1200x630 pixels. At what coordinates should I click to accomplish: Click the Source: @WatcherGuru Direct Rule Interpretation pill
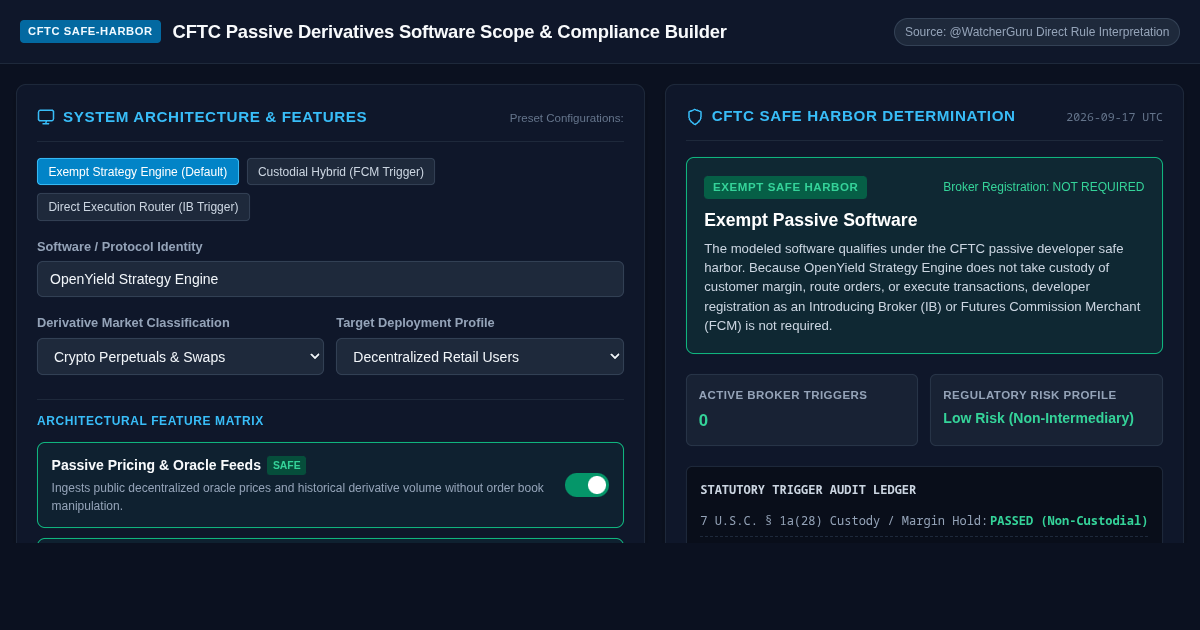point(1037,32)
